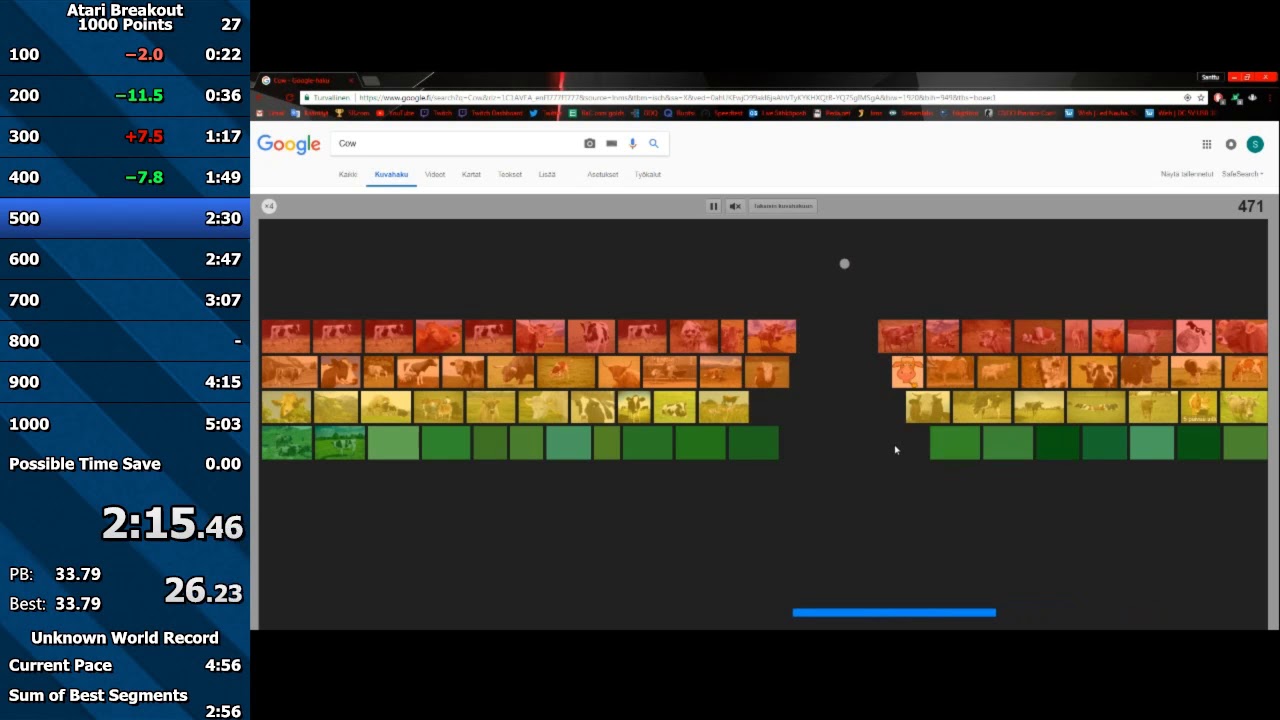Open Asetukset settings menu
This screenshot has height=720, width=1280.
pyautogui.click(x=602, y=174)
